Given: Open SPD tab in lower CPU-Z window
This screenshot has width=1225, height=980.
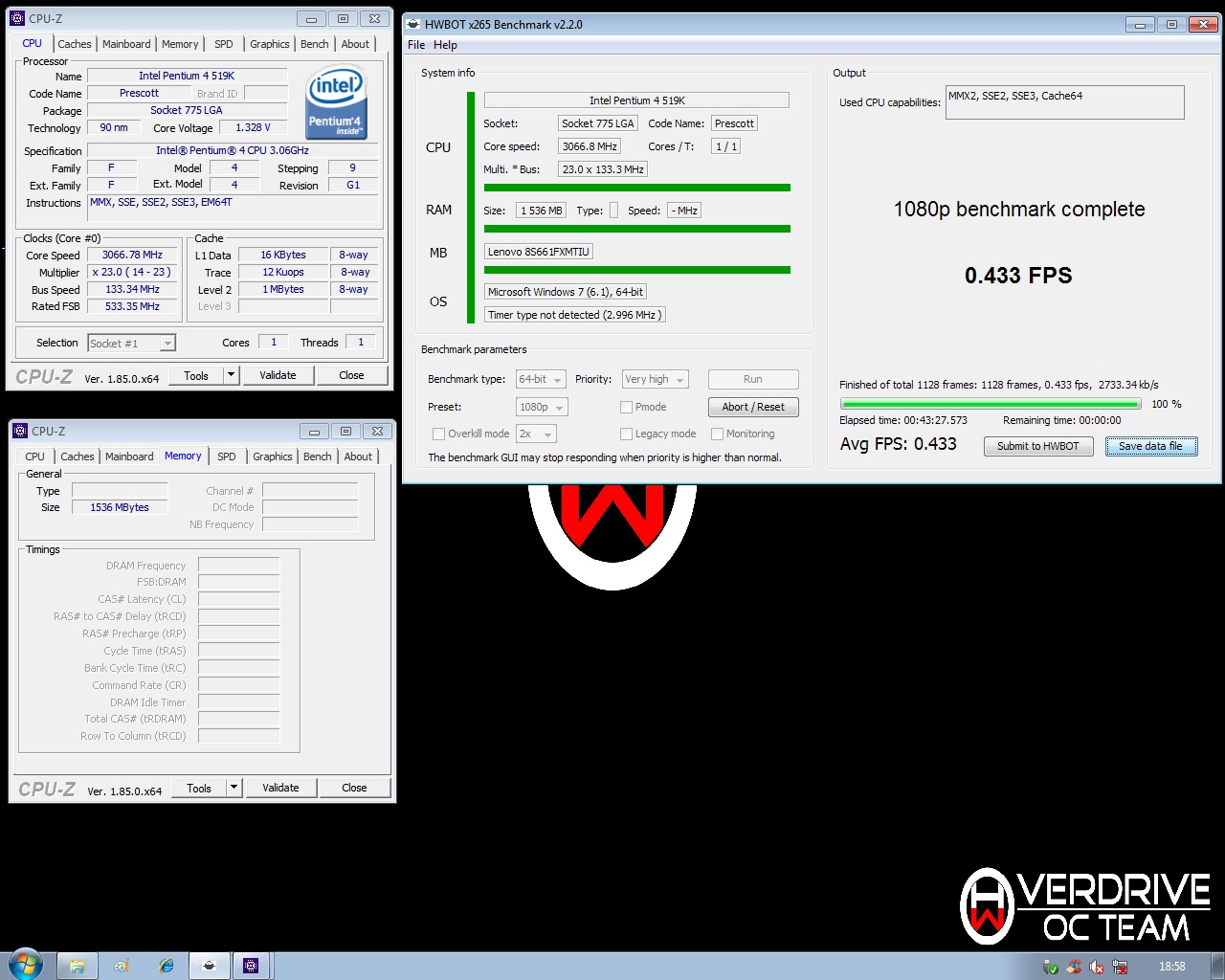Looking at the screenshot, I should click(x=227, y=457).
